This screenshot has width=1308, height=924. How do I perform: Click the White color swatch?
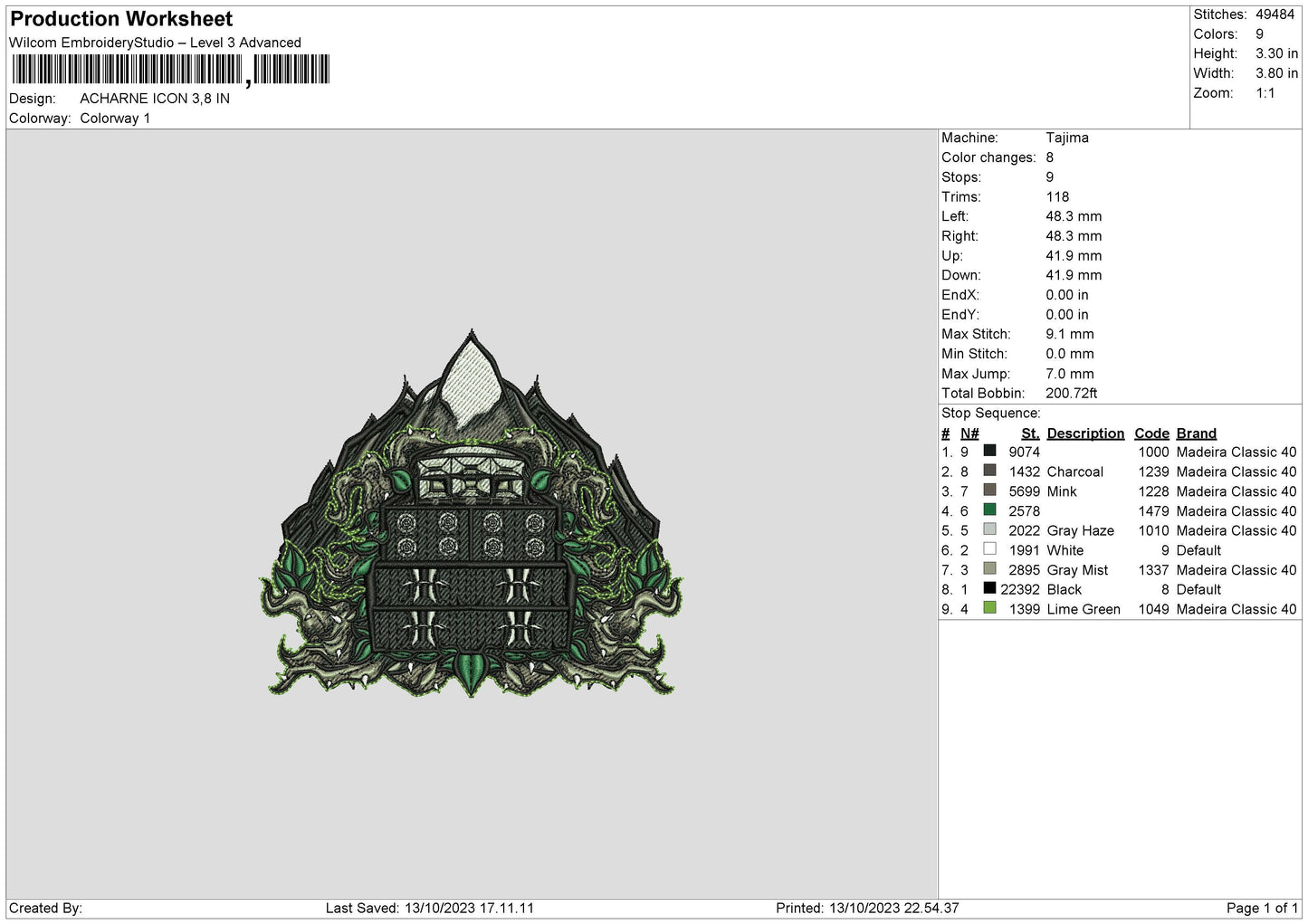989,549
